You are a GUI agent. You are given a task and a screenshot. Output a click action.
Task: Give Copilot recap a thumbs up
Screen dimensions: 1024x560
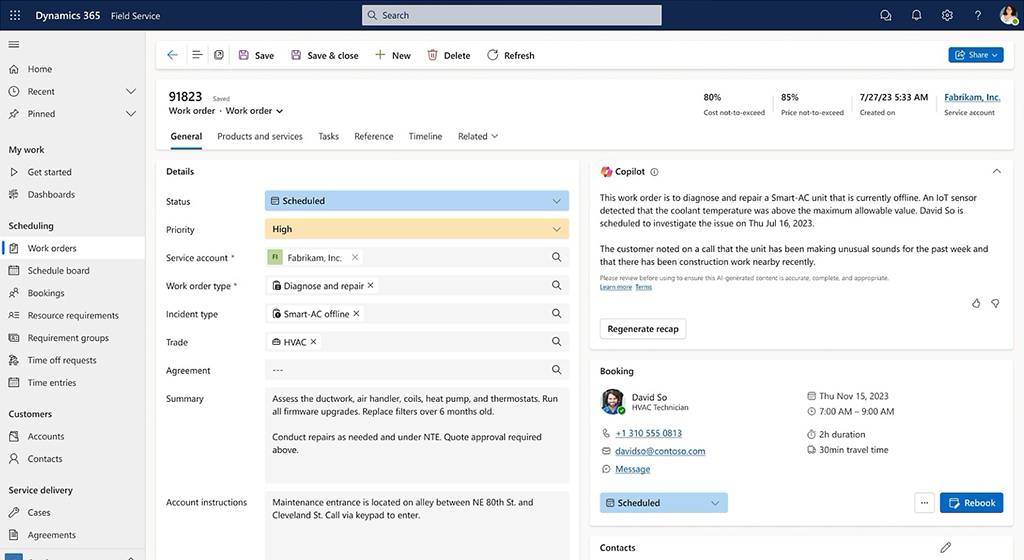(976, 303)
